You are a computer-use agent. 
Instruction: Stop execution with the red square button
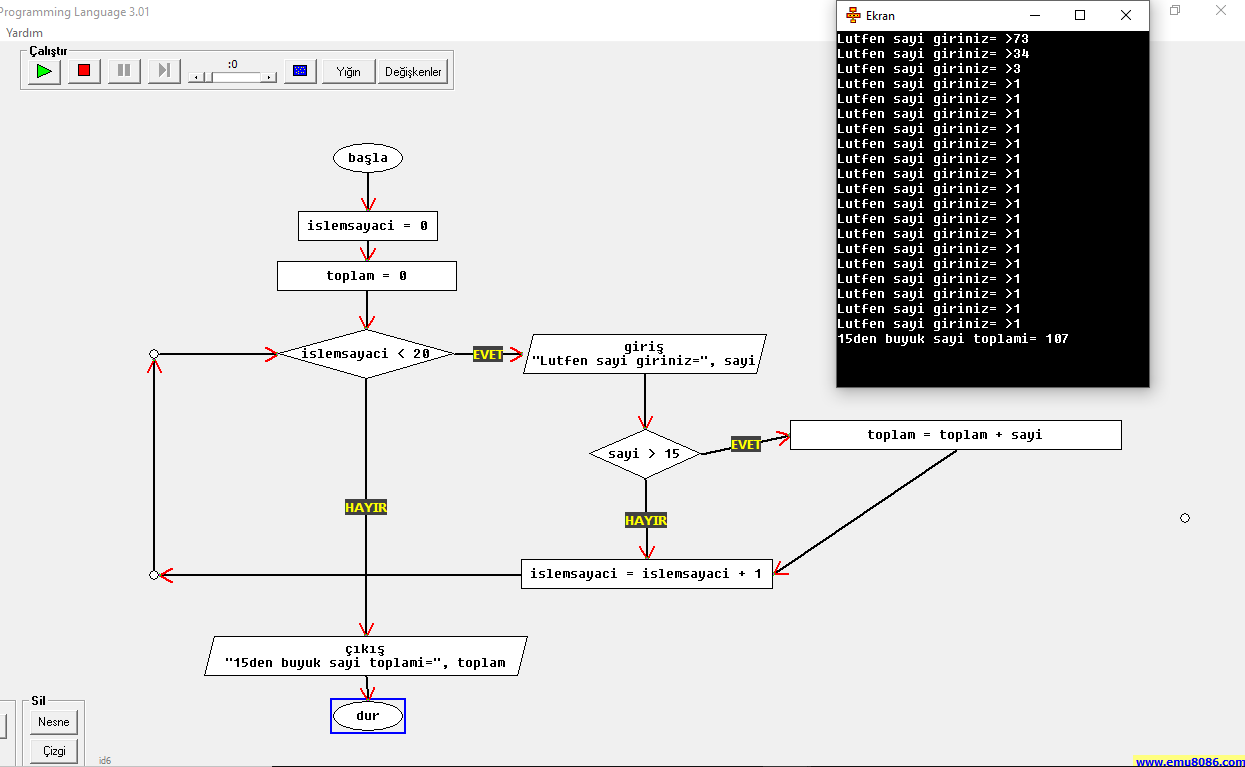pos(84,71)
